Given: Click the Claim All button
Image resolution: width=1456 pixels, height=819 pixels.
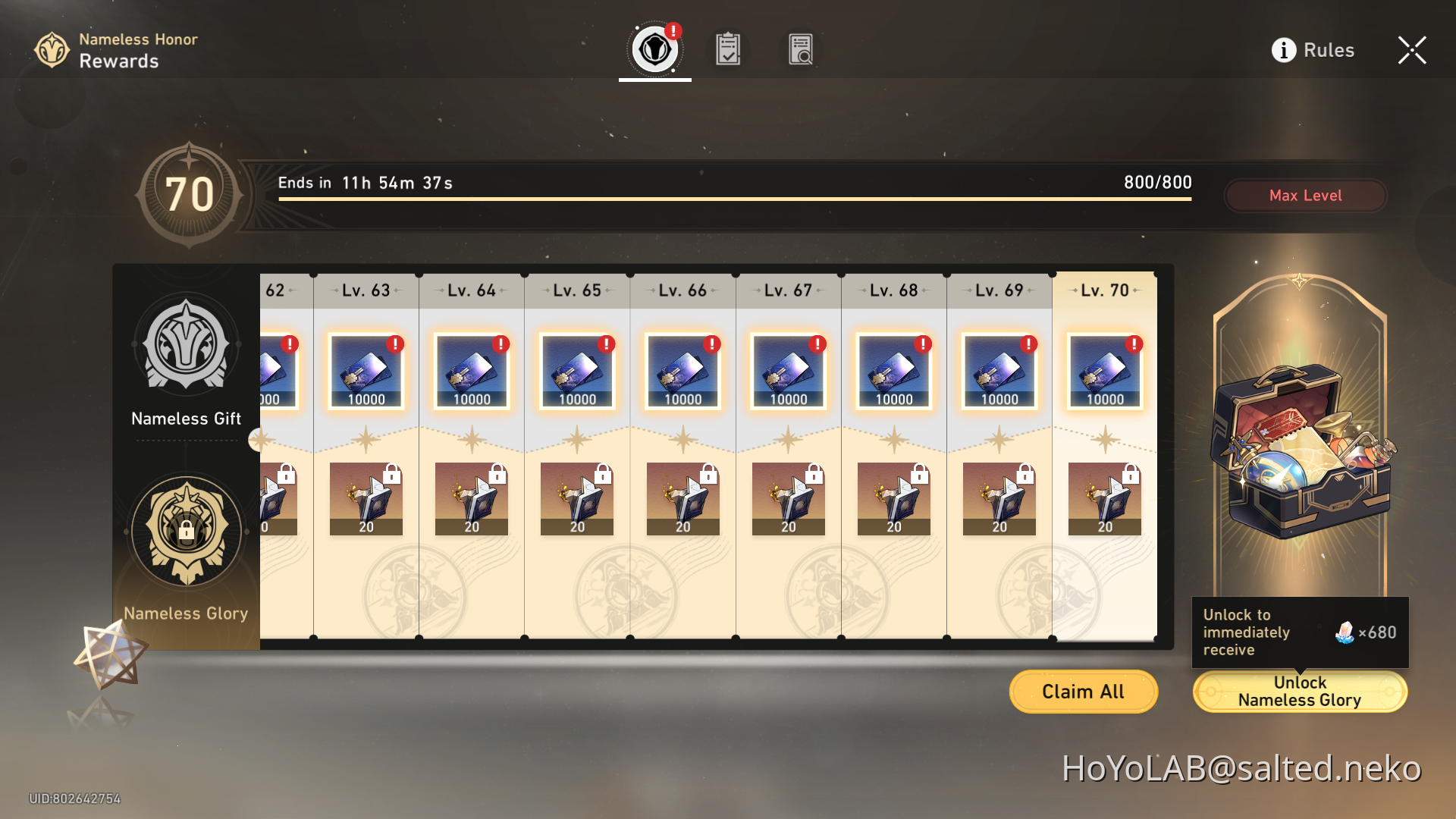Looking at the screenshot, I should pyautogui.click(x=1083, y=692).
